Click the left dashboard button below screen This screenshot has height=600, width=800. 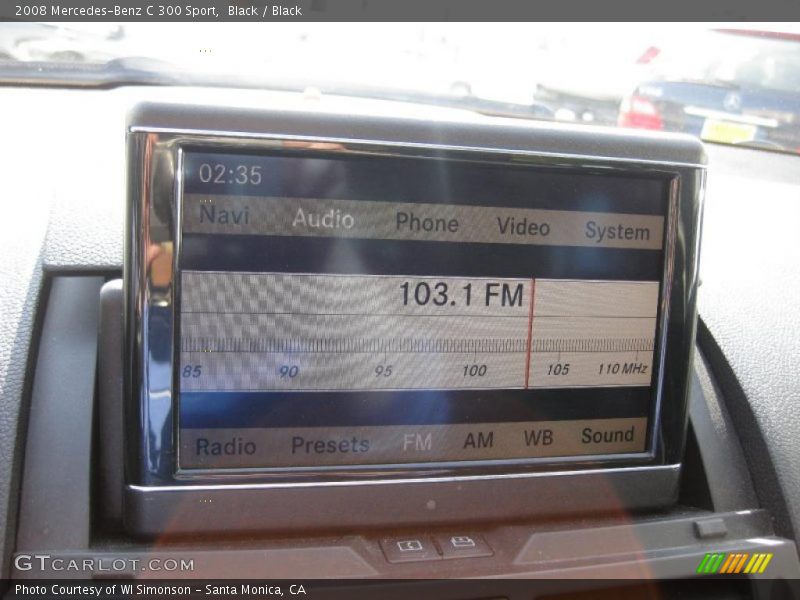tap(410, 547)
